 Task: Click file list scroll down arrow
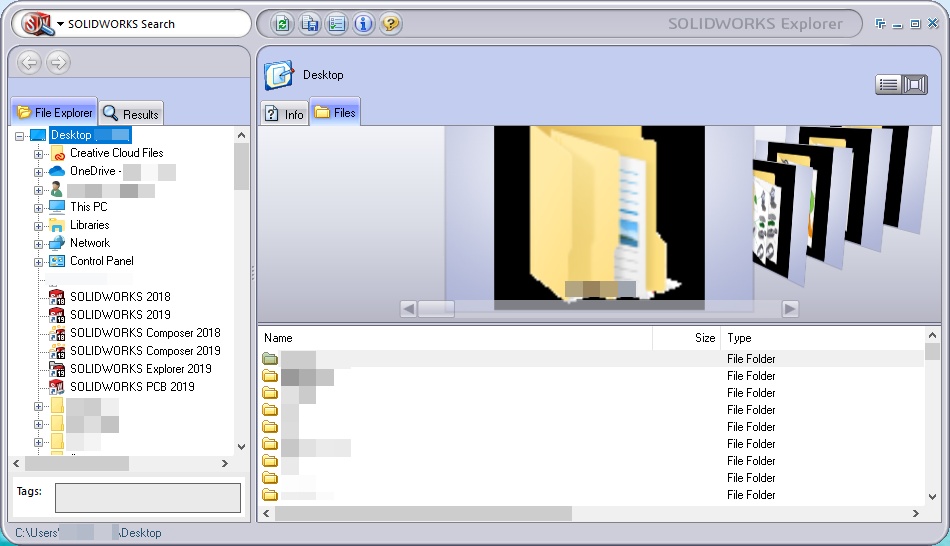click(x=932, y=496)
